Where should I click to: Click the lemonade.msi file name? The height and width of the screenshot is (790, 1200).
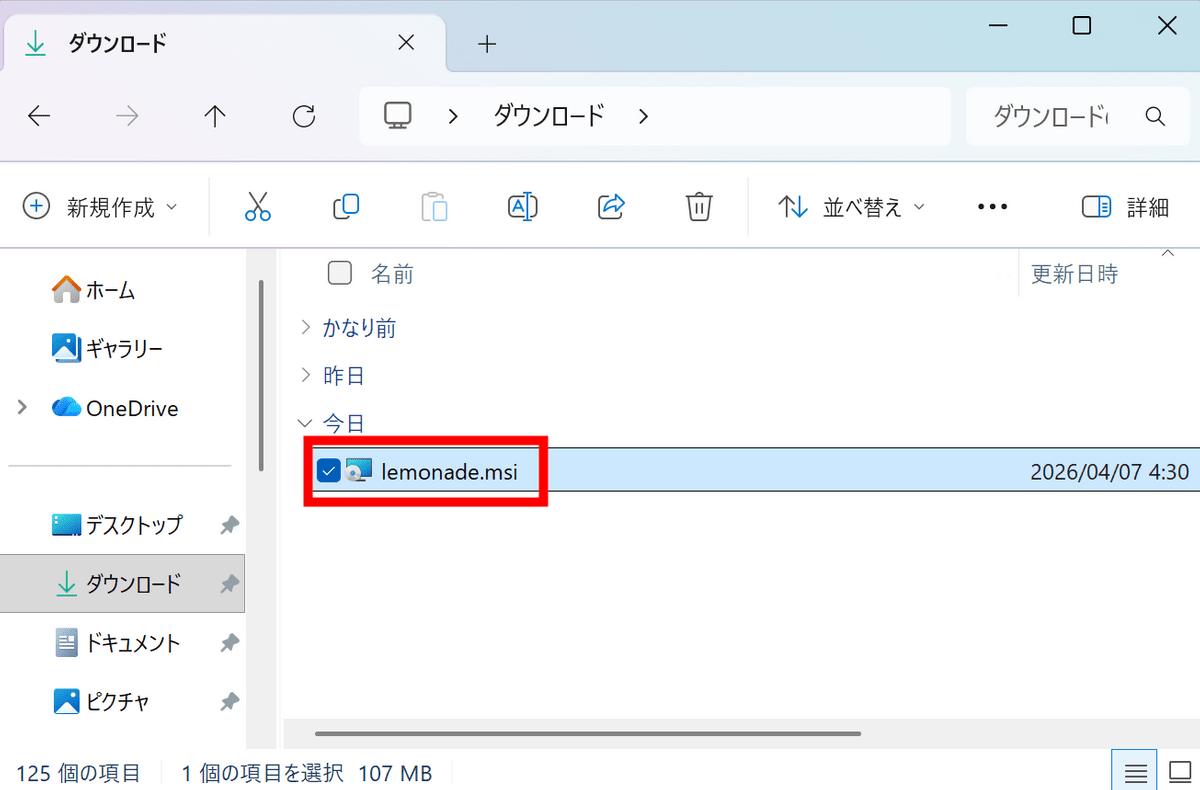[x=449, y=472]
